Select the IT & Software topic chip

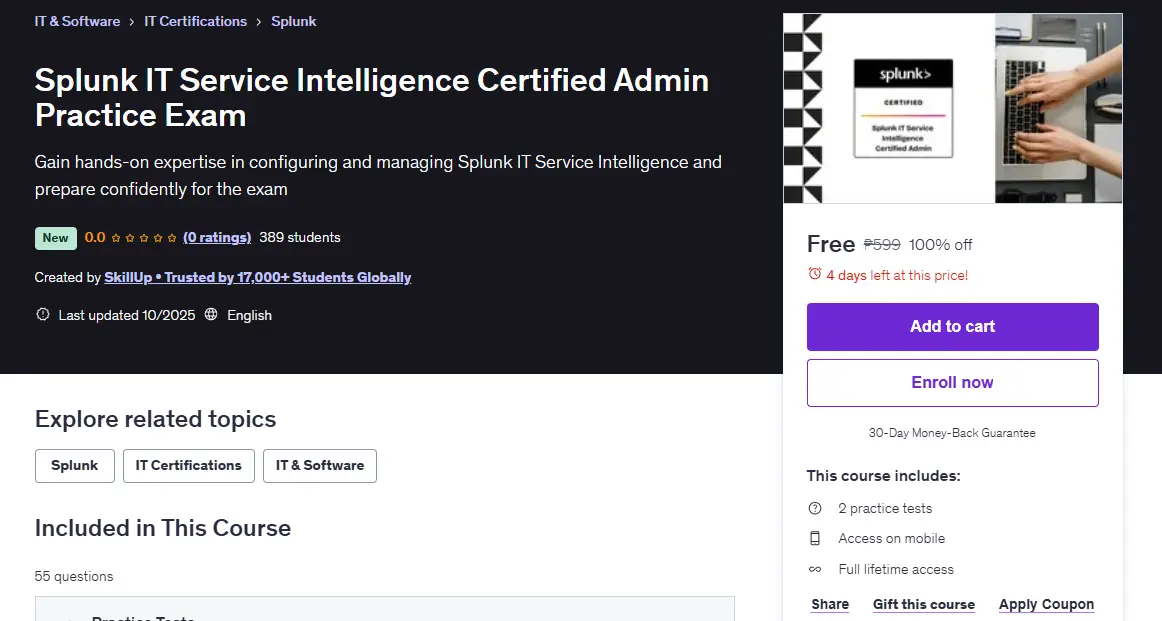pos(320,465)
